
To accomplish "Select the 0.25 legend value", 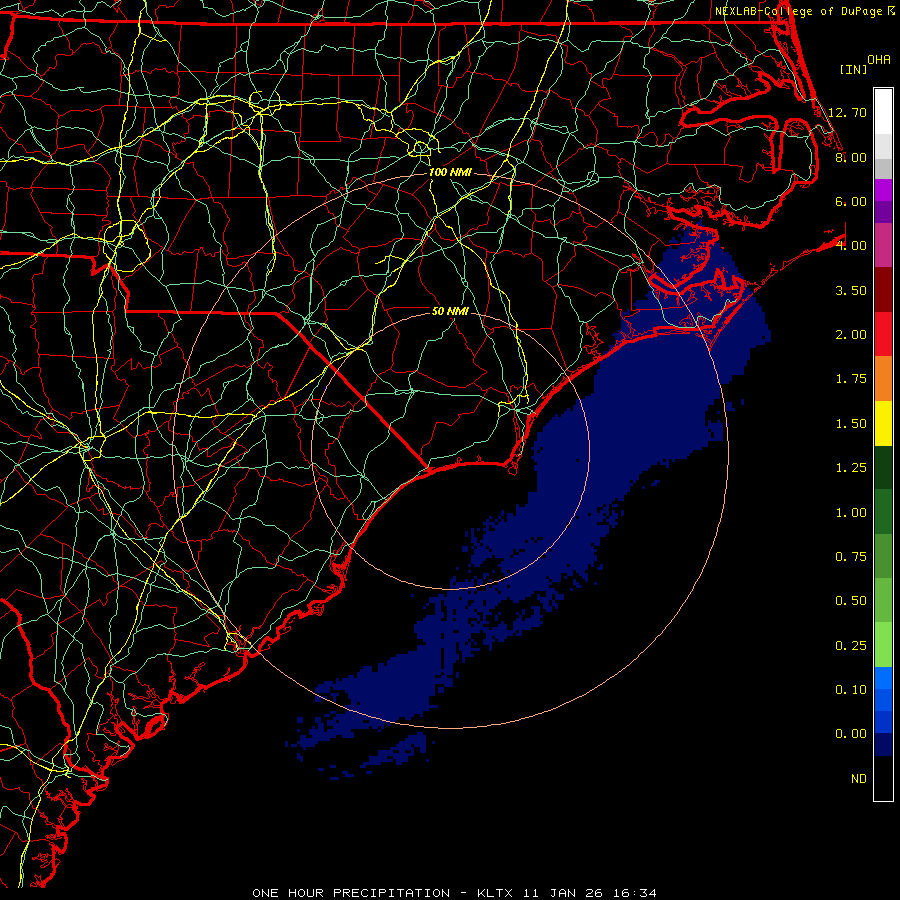I will pos(851,646).
